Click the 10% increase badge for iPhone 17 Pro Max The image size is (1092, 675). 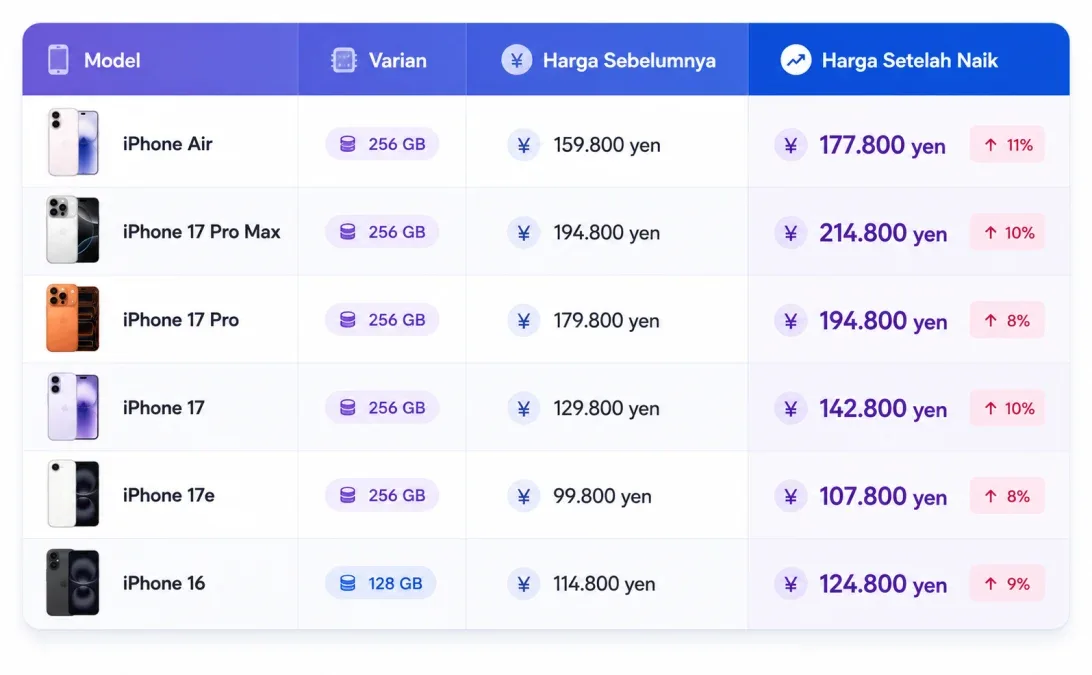click(1007, 232)
